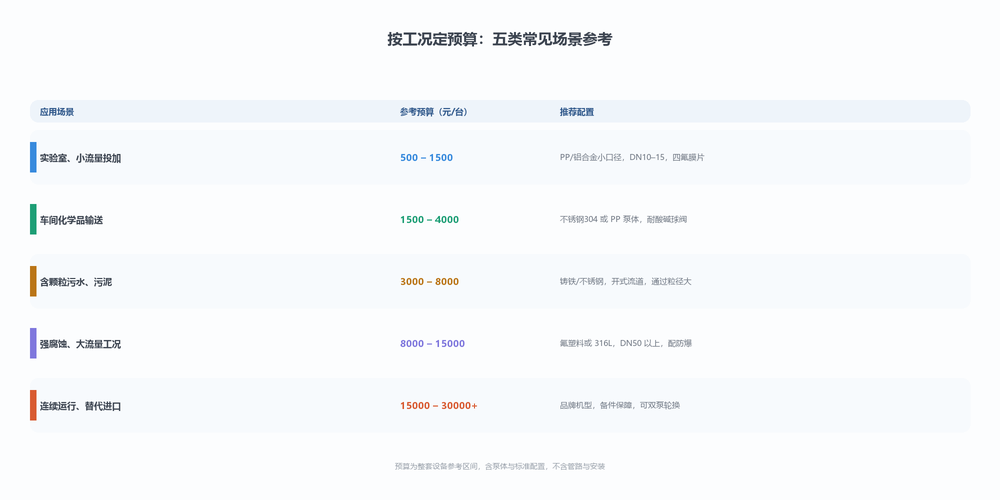Click the text 品牌机型，备件保障，可双泵轮换
Viewport: 1000px width, 500px height.
coord(620,405)
